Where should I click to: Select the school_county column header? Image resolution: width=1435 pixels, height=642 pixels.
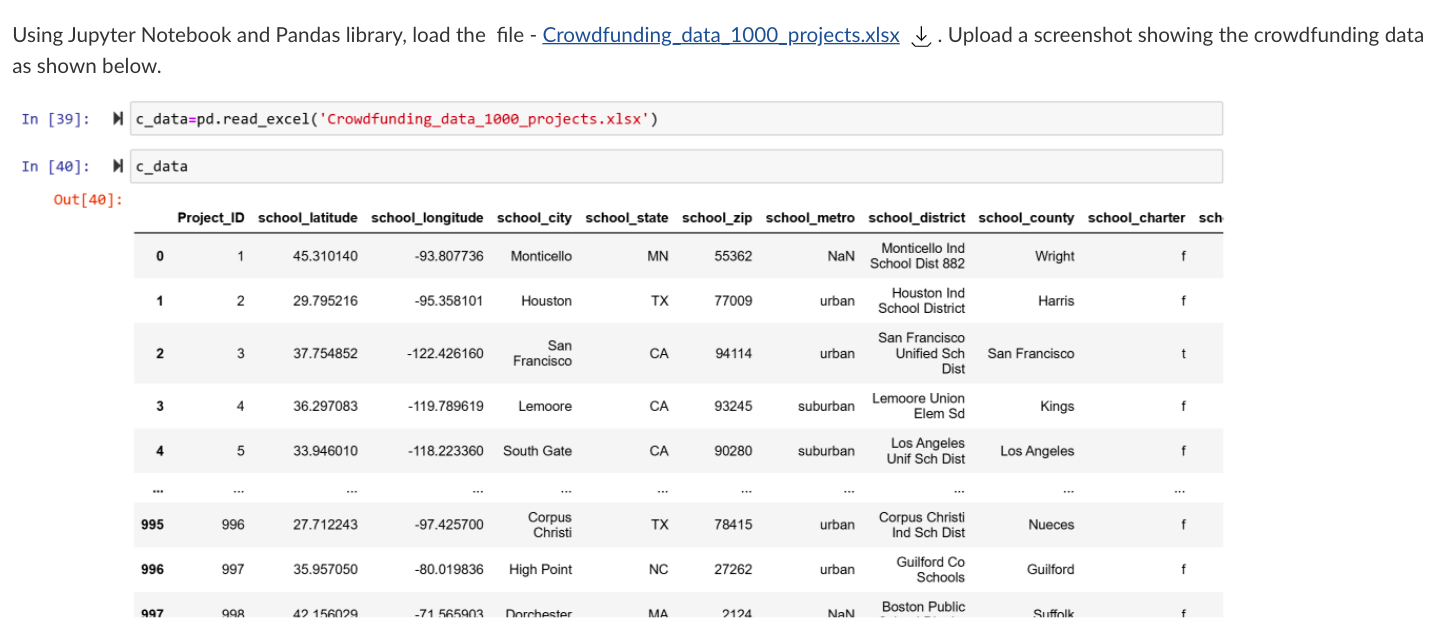(1026, 217)
